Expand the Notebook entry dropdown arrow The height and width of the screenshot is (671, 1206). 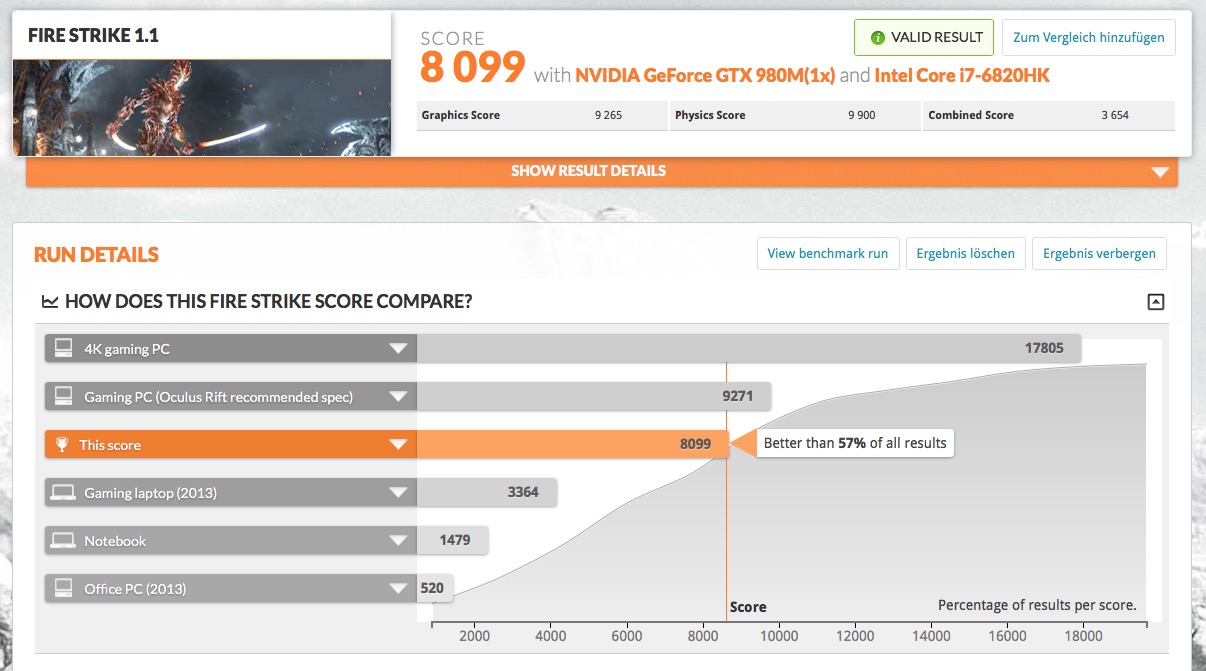(x=398, y=541)
